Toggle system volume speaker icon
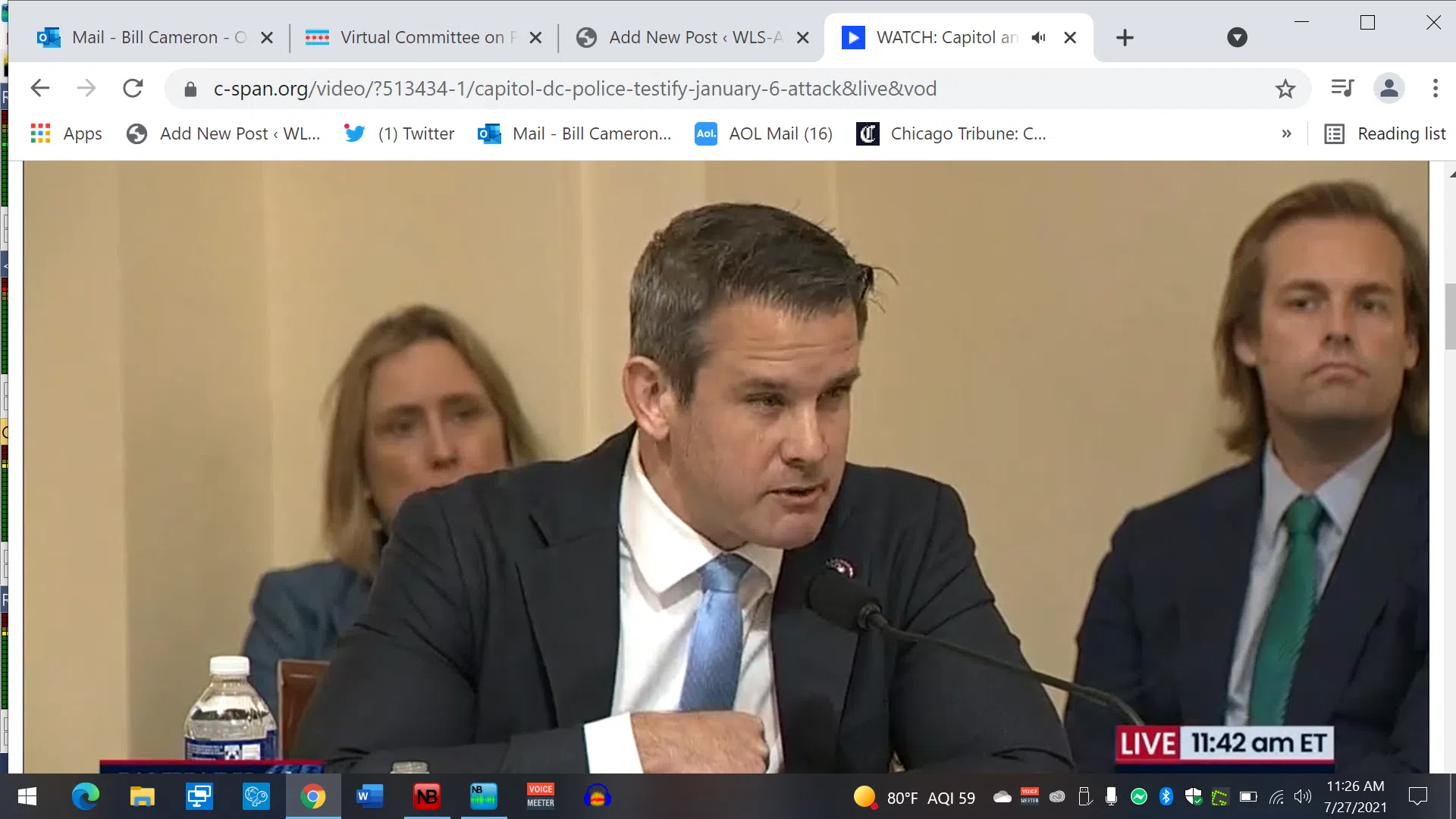 [x=1302, y=796]
